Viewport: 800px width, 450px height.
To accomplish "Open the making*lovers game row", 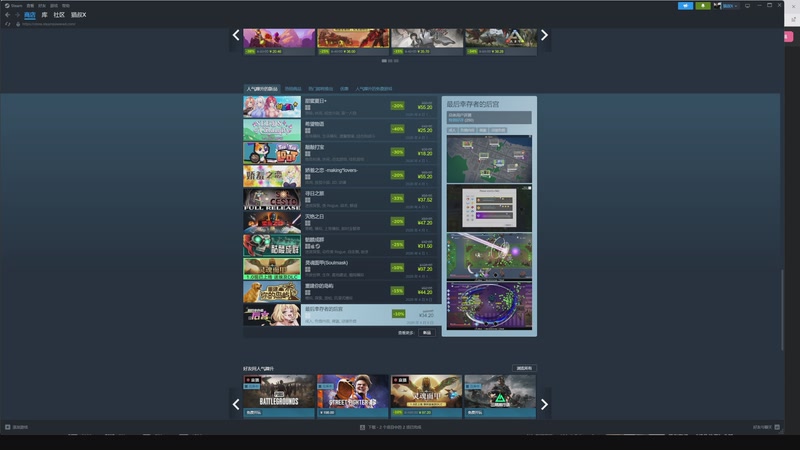I will click(x=341, y=176).
